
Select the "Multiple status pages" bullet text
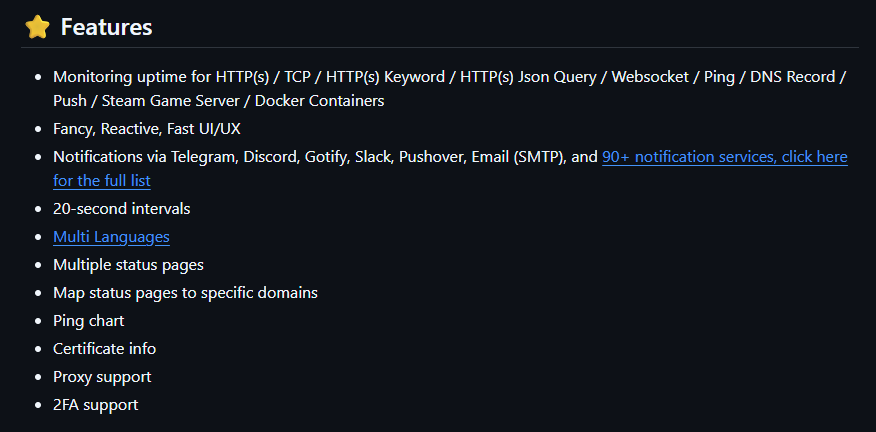click(x=128, y=265)
